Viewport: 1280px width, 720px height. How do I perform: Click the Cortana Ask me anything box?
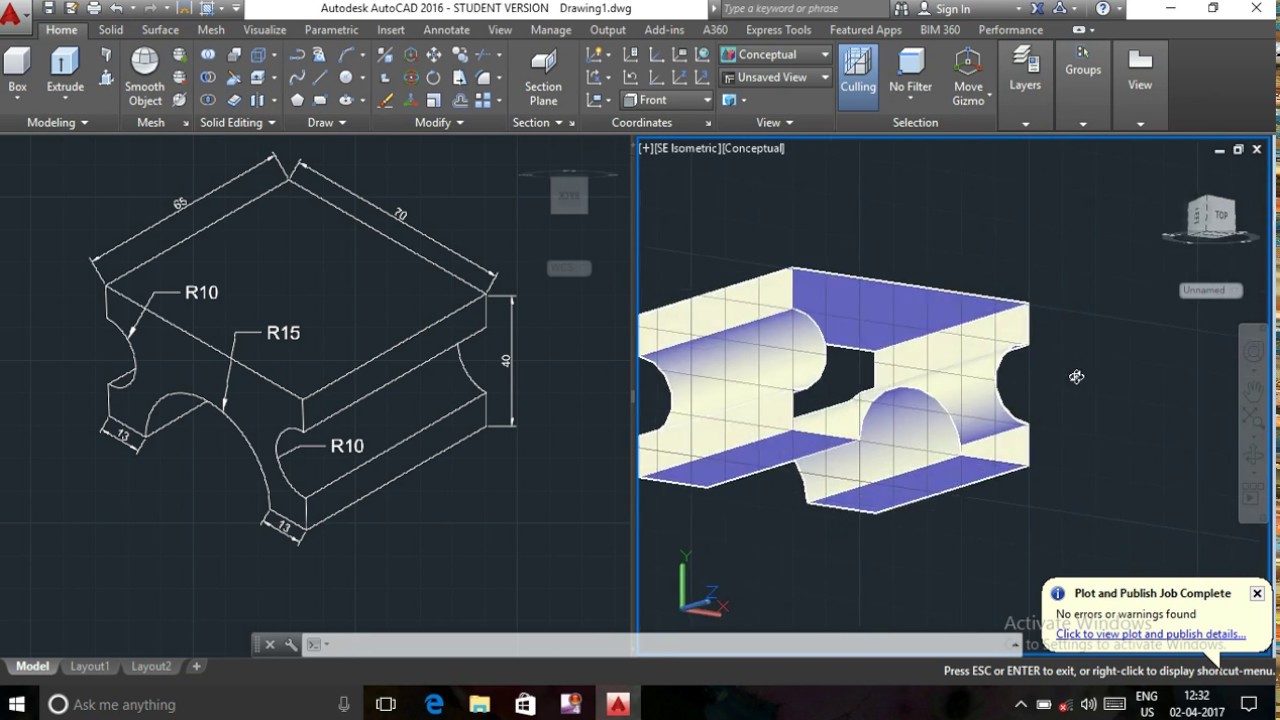200,704
